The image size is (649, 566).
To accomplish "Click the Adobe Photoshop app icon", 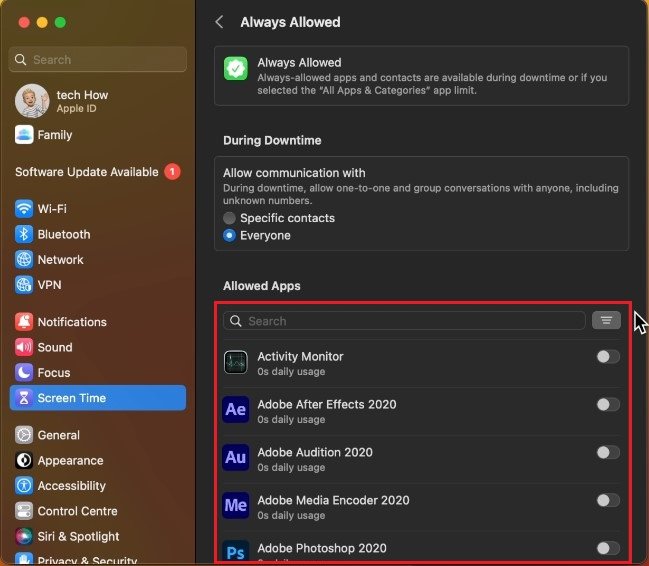I will [236, 550].
